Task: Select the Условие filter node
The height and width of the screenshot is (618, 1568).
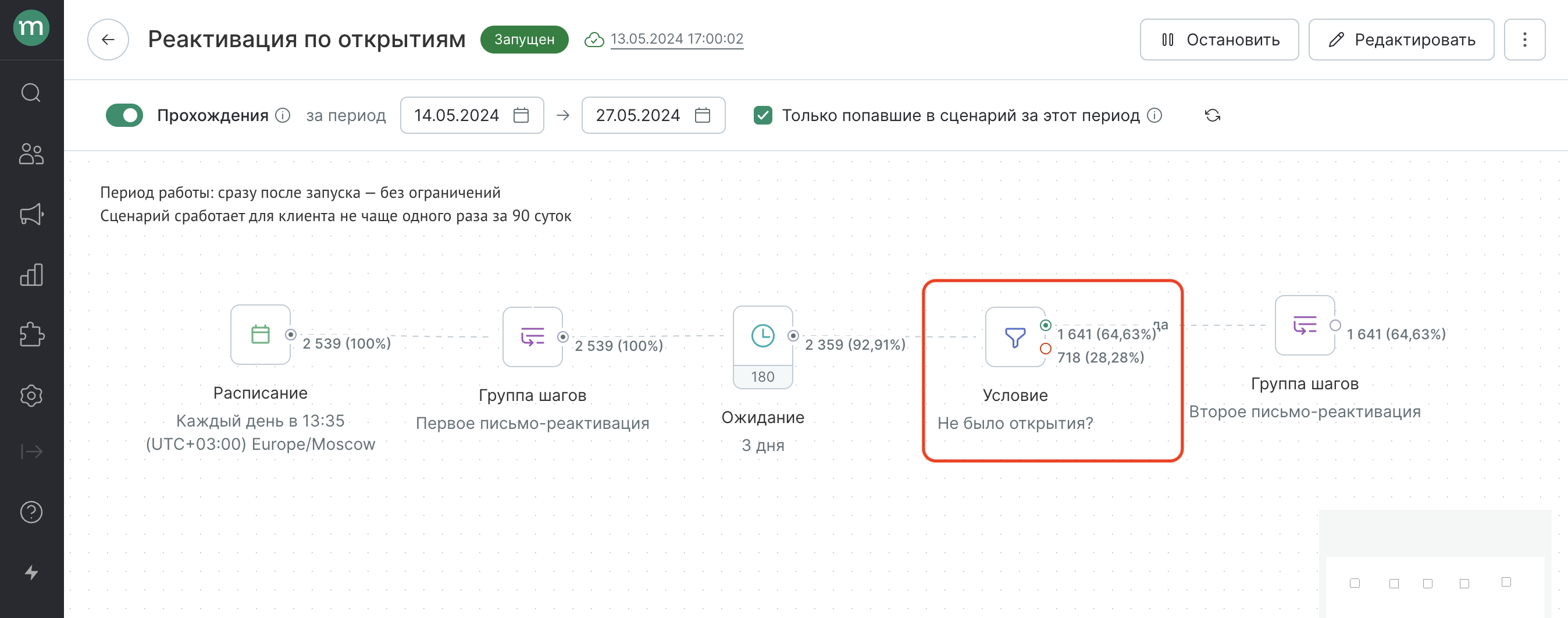Action: pyautogui.click(x=1015, y=337)
